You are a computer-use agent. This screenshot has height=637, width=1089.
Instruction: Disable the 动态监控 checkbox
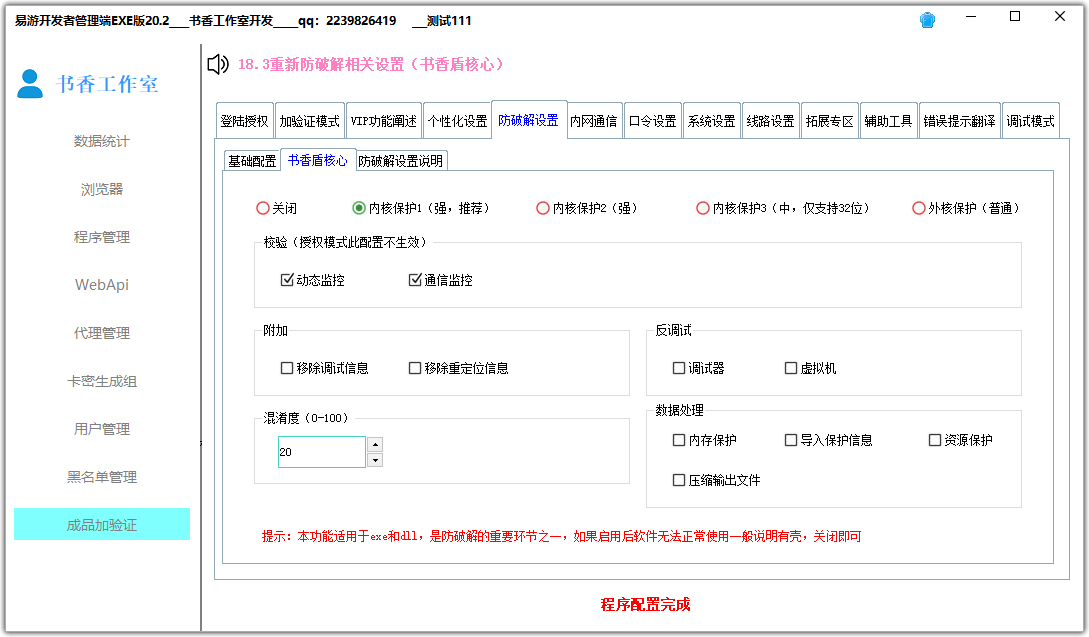click(x=287, y=279)
